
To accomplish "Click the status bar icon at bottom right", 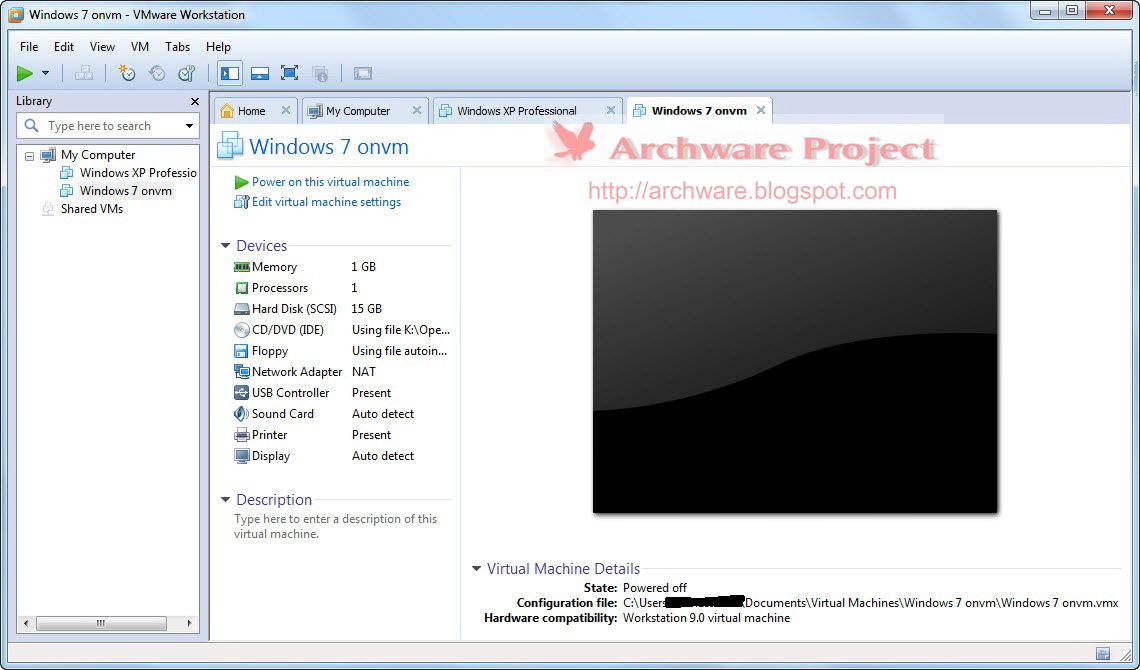I will [x=1103, y=653].
